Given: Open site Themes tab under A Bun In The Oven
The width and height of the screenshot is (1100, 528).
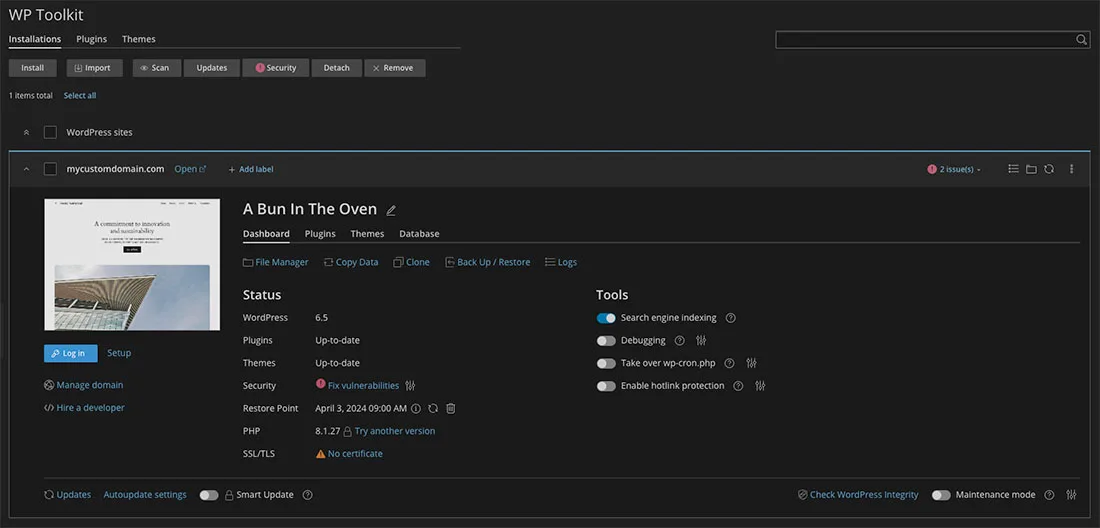Looking at the screenshot, I should pyautogui.click(x=368, y=233).
